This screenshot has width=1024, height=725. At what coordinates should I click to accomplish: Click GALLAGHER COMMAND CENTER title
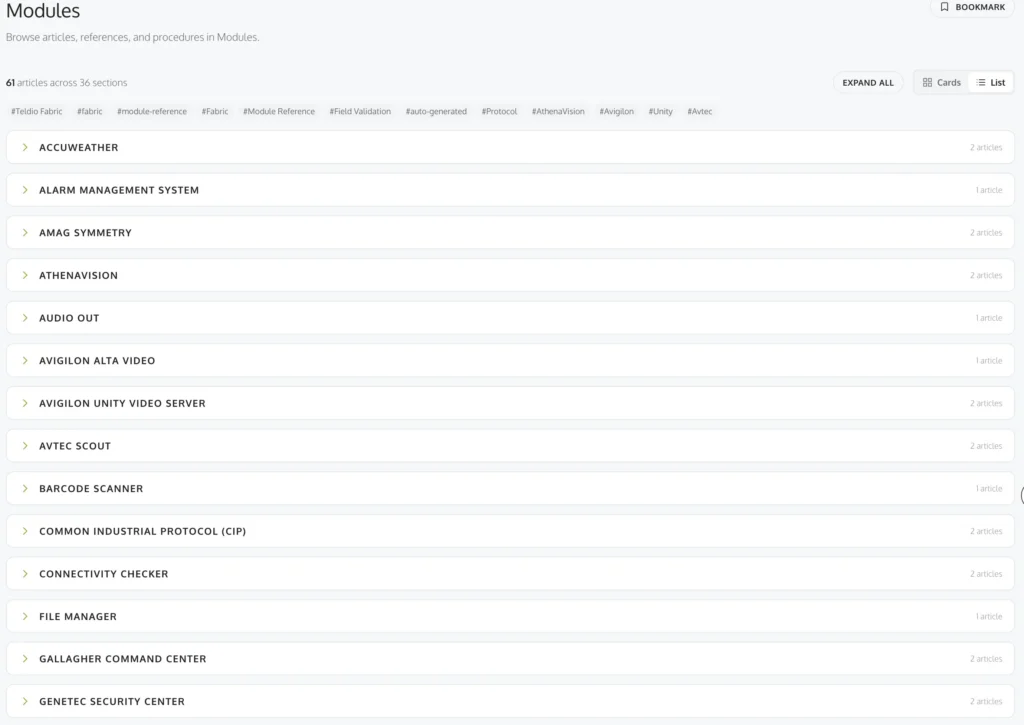(123, 659)
